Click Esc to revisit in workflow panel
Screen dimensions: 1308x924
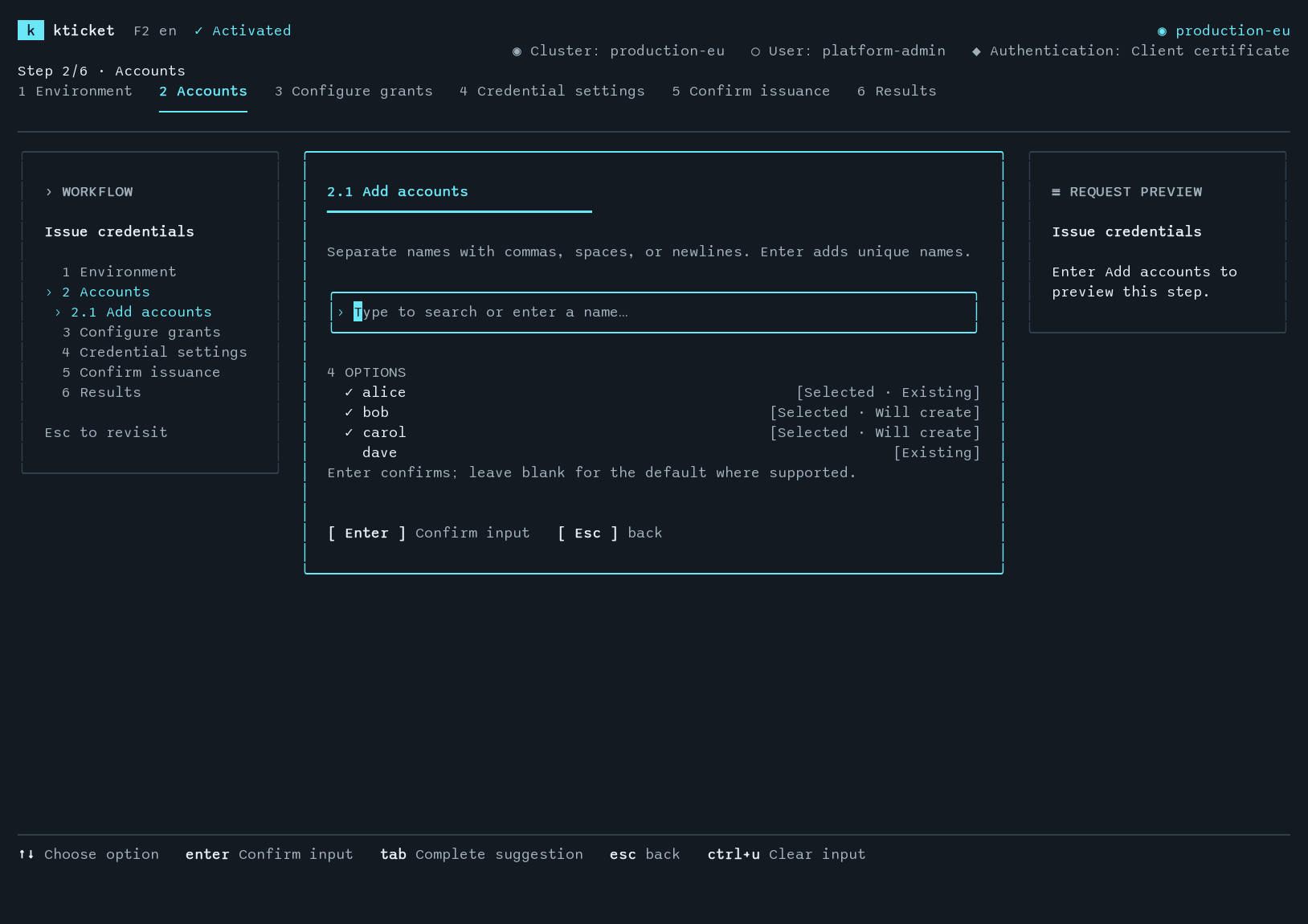106,432
